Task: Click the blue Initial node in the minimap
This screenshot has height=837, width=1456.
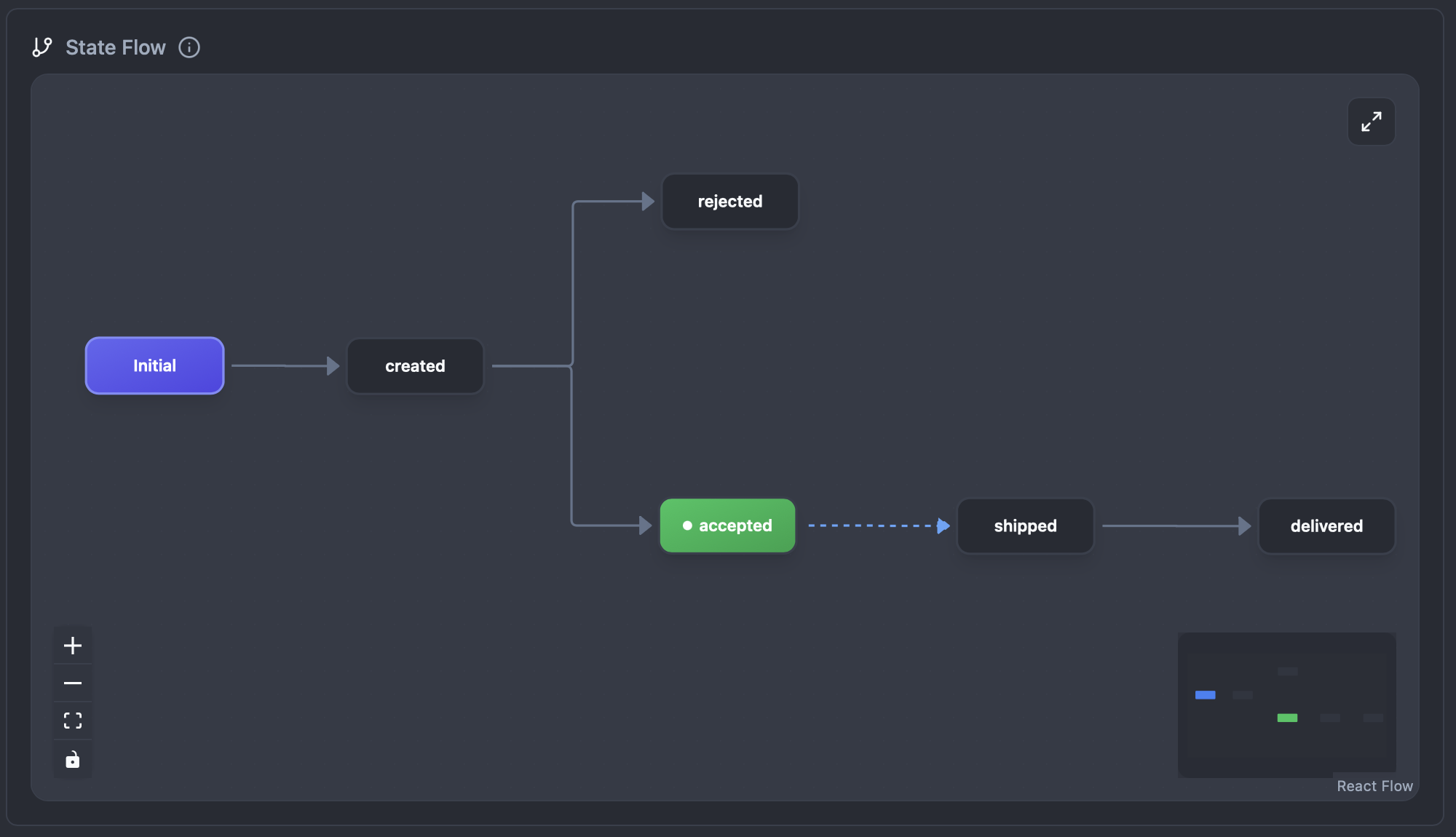Action: pyautogui.click(x=1205, y=695)
